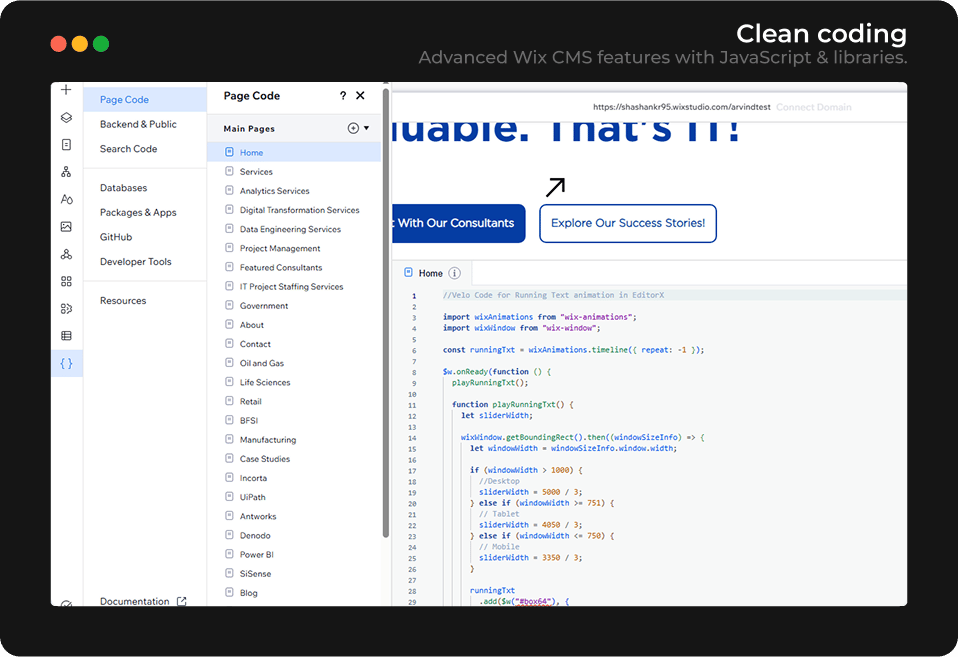Select the Incorta page
958x657 pixels.
pos(294,478)
